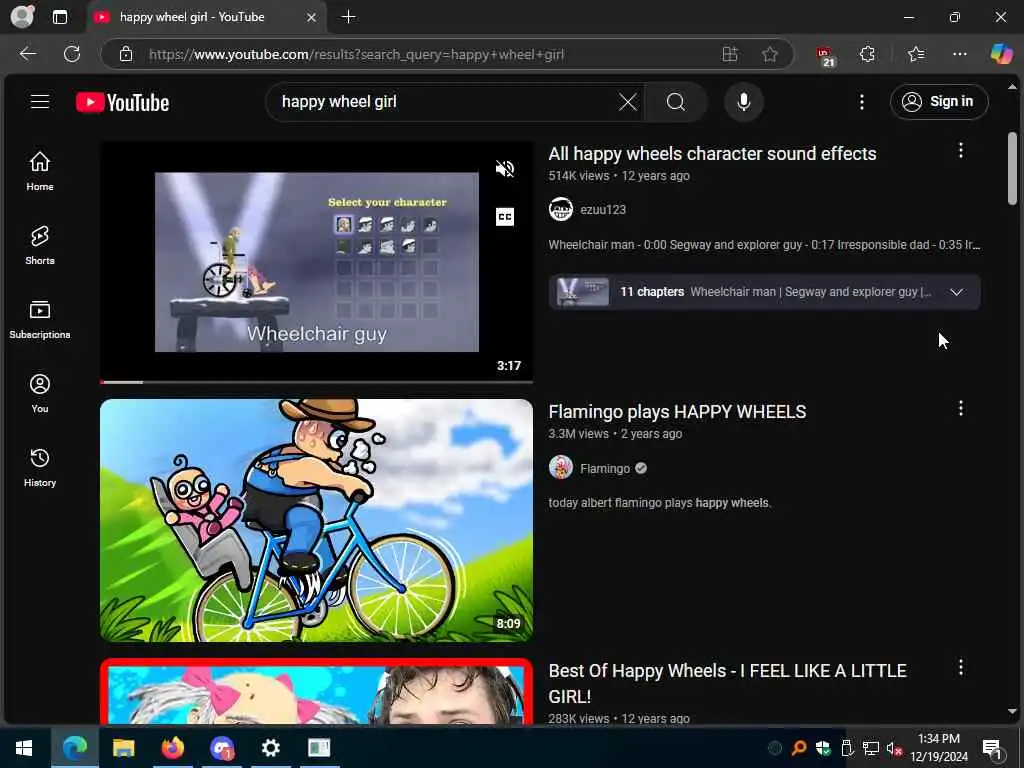
Task: View site information lock icon
Action: [126, 54]
